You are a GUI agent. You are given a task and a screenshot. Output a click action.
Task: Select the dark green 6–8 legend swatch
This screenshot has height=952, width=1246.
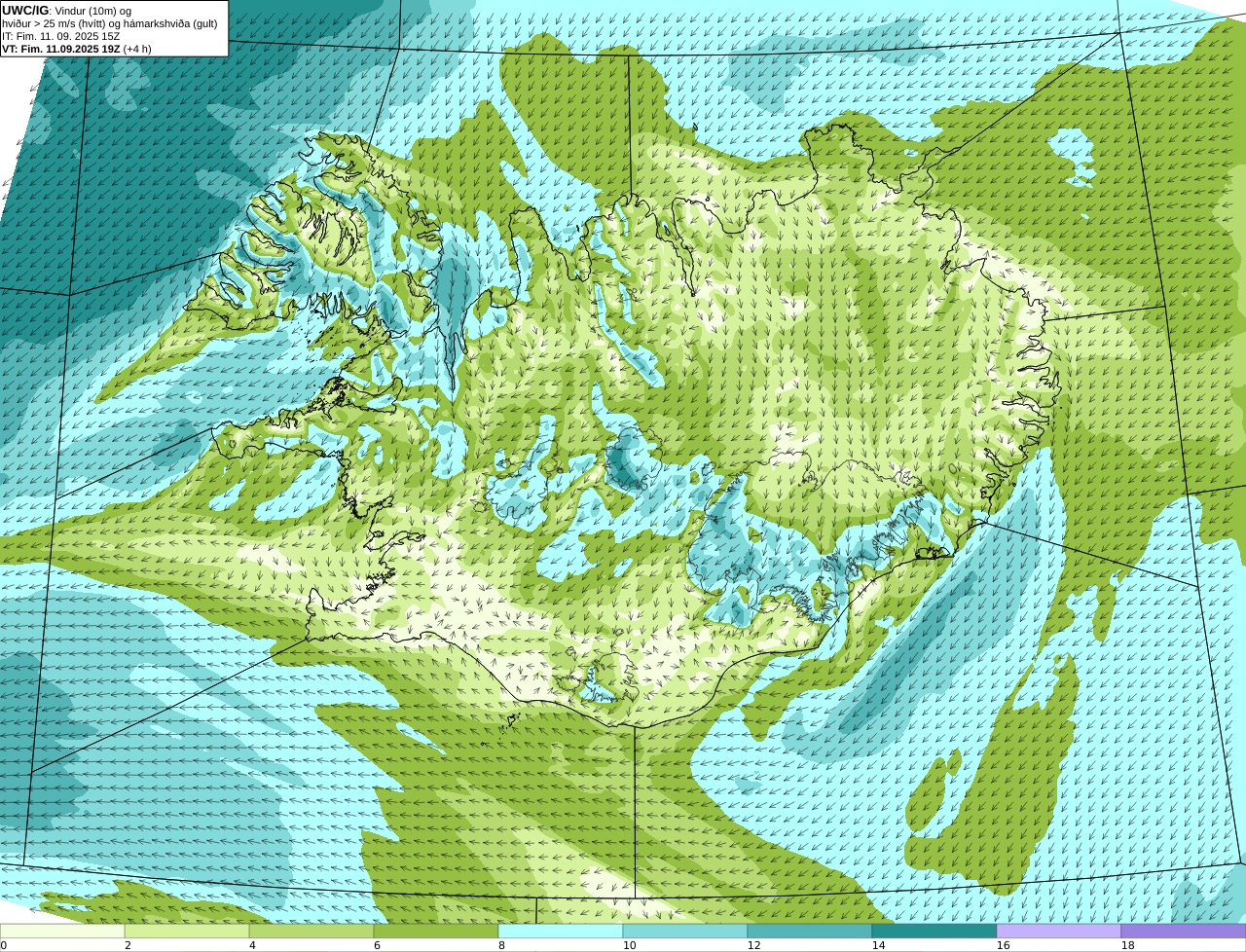point(436,931)
